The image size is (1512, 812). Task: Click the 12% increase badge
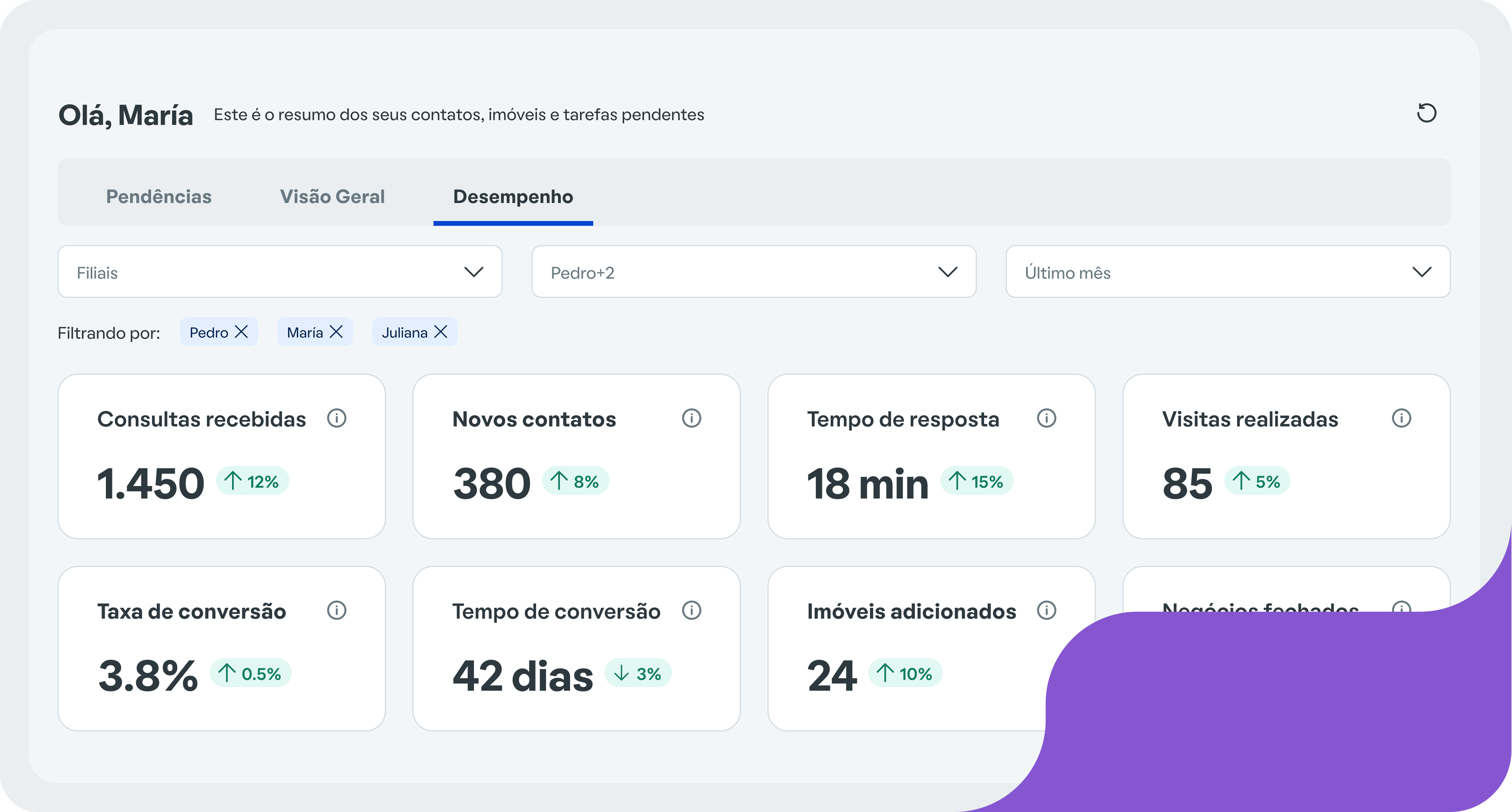coord(252,481)
